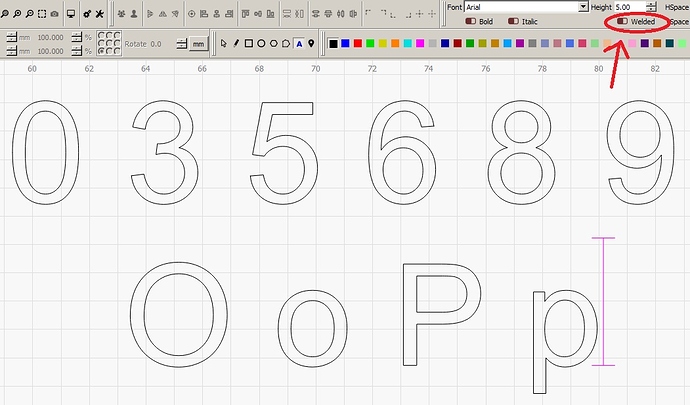Viewport: 690px width, 405px height.
Task: Click the lower 100.000 percent field
Action: coord(51,51)
